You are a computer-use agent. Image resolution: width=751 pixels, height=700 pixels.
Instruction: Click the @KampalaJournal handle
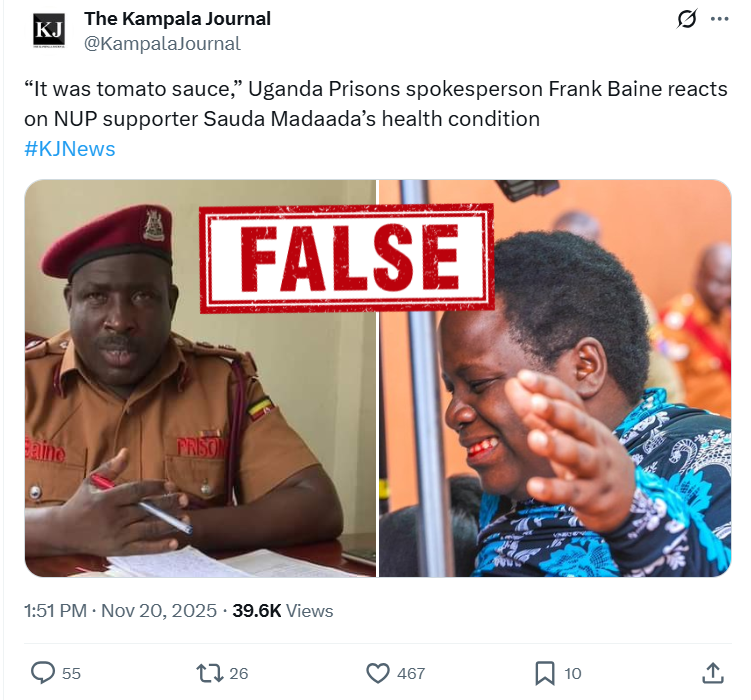tap(162, 44)
